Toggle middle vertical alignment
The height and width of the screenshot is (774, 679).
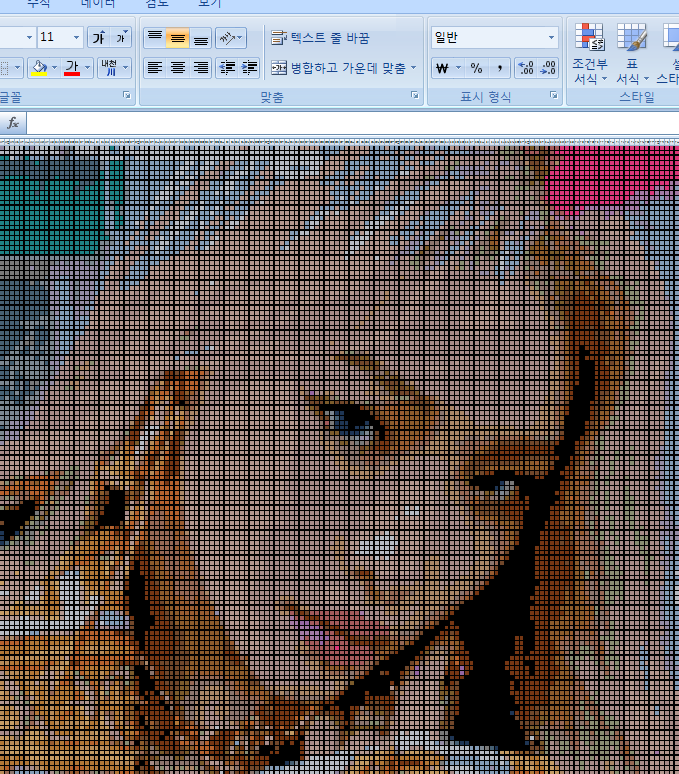(x=178, y=38)
